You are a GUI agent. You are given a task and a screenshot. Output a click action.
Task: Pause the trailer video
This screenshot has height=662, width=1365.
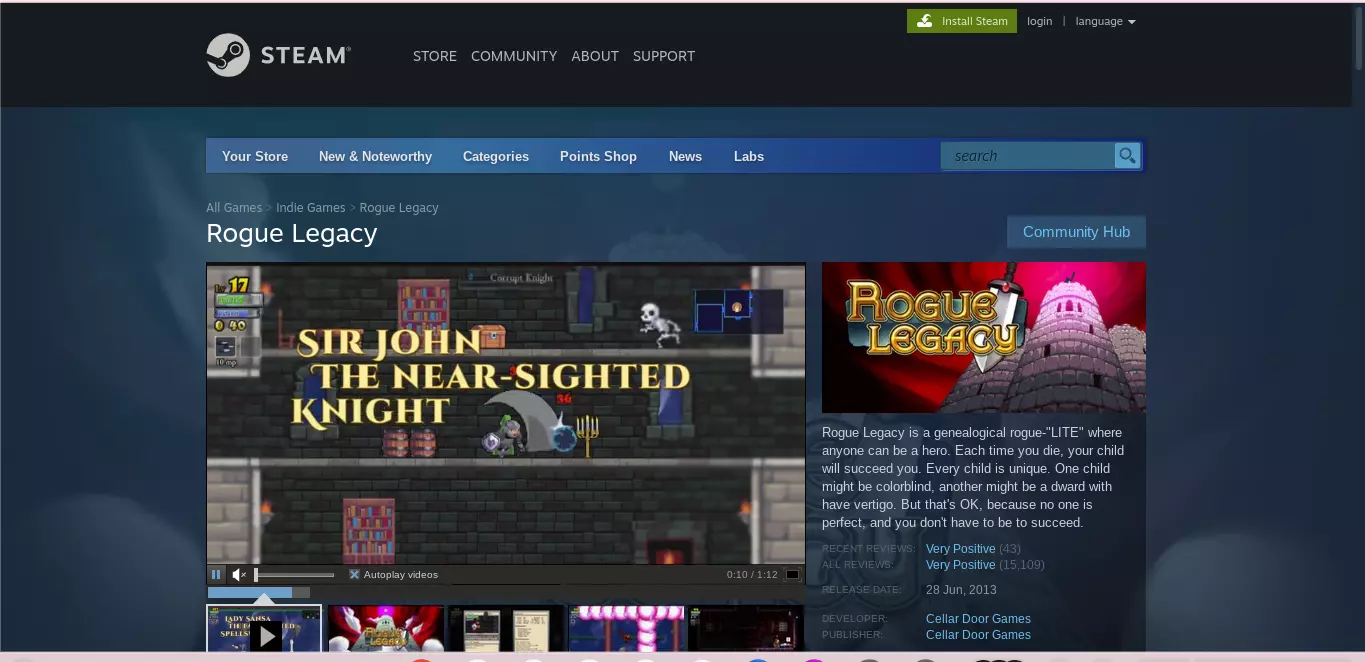(x=216, y=575)
